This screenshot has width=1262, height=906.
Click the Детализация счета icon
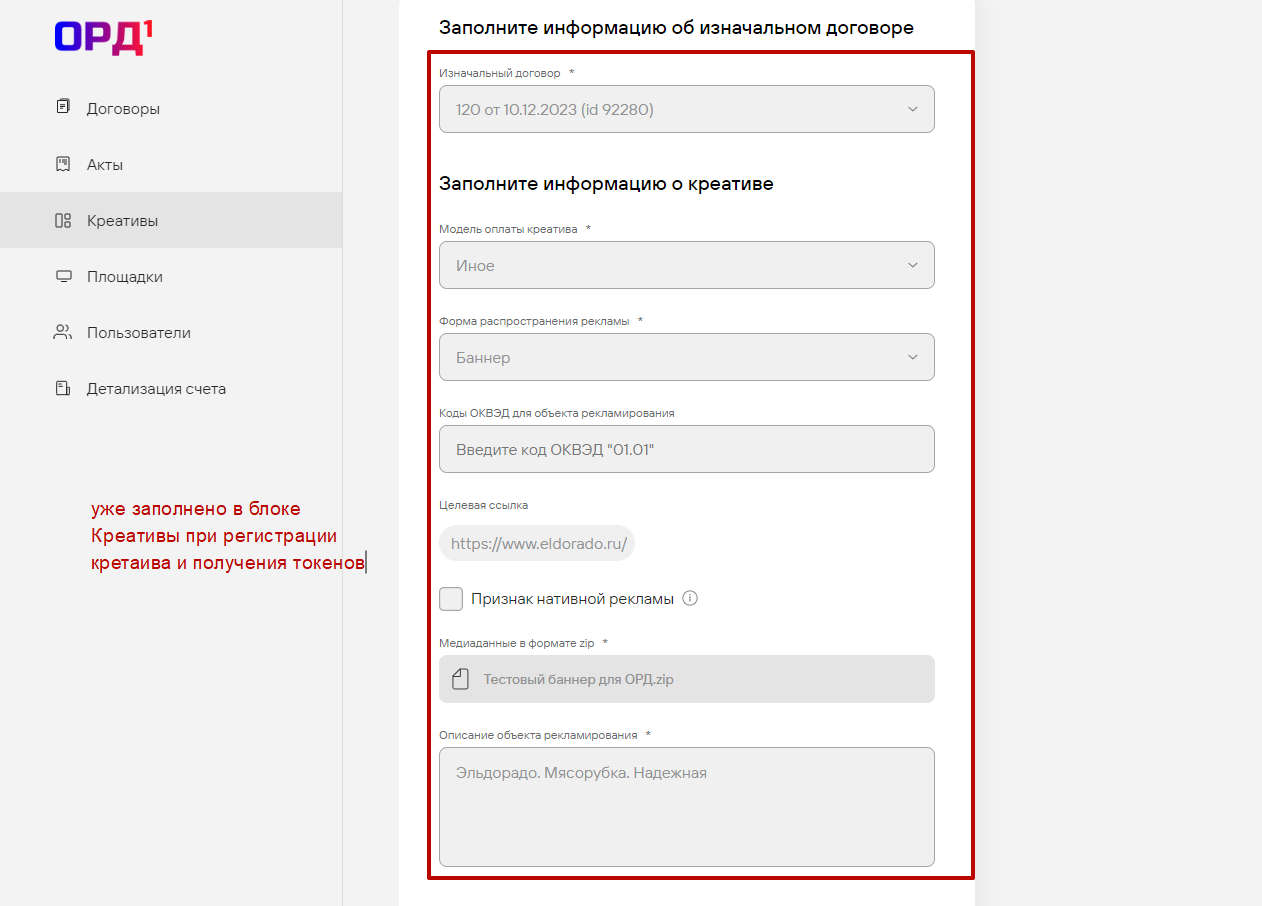[x=63, y=388]
